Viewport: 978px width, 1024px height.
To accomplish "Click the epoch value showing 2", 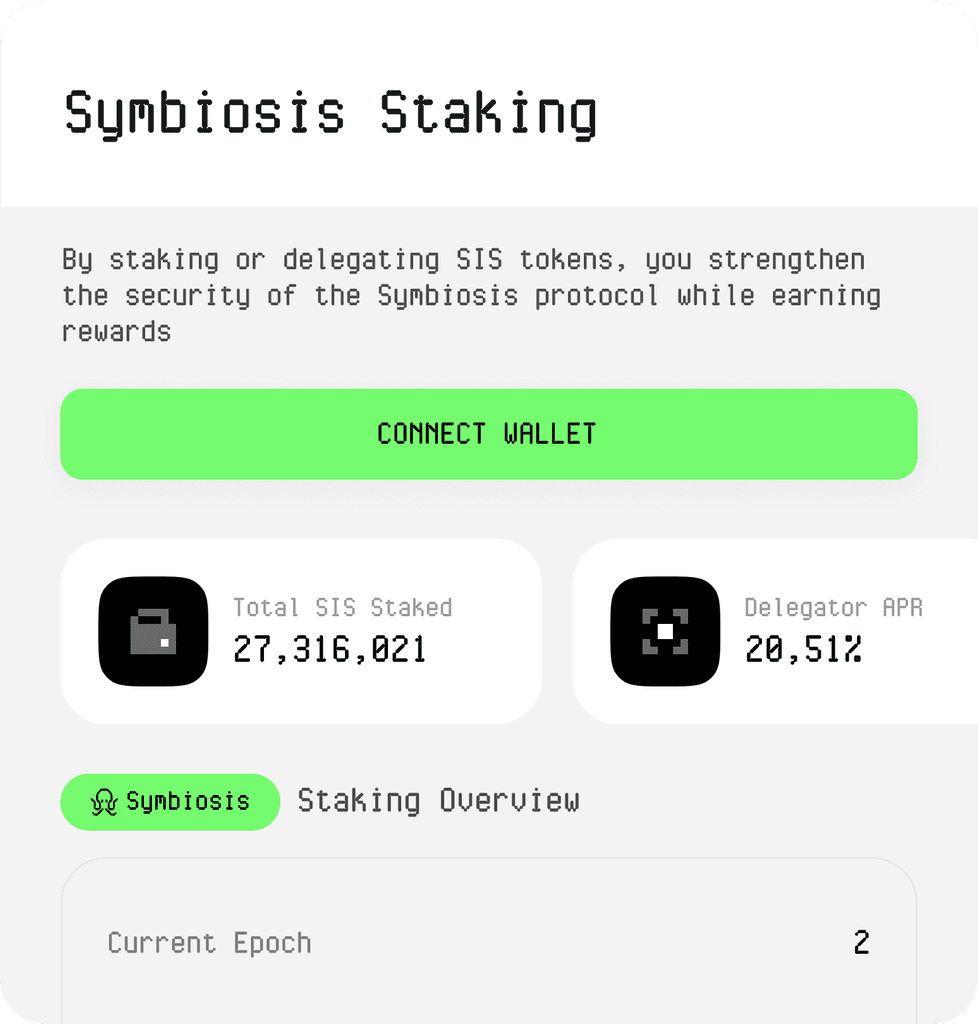I will (x=861, y=942).
